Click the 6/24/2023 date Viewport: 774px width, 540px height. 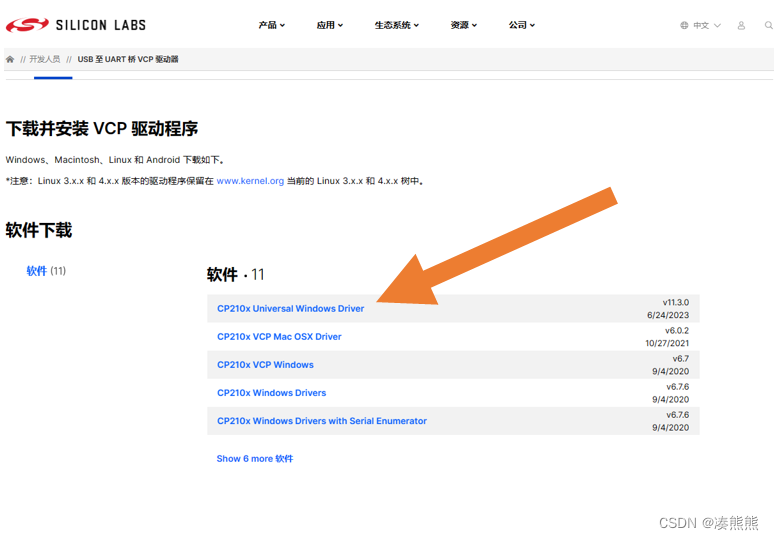click(x=668, y=315)
